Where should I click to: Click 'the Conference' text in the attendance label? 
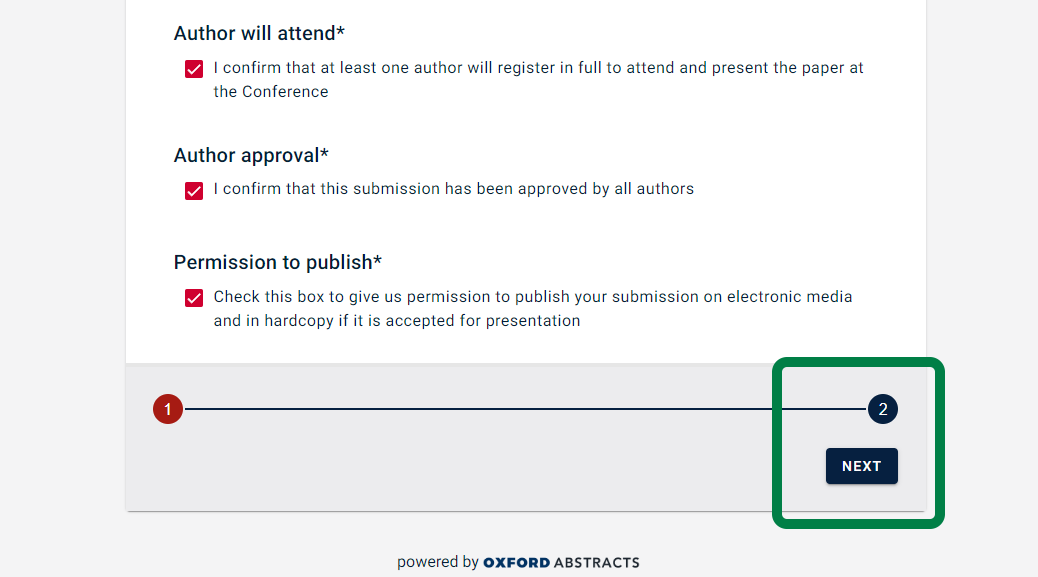[271, 91]
